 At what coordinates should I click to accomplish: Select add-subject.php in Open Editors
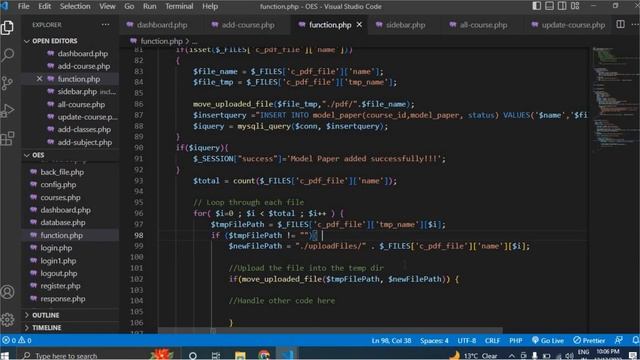point(84,142)
